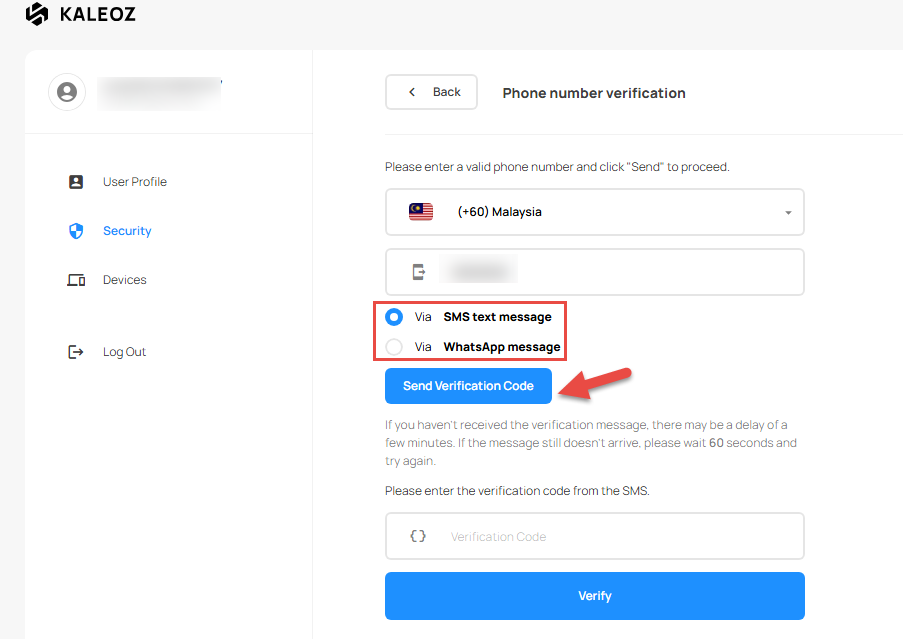Image resolution: width=903 pixels, height=639 pixels.
Task: Select the SMS text message radio option
Action: coord(394,317)
